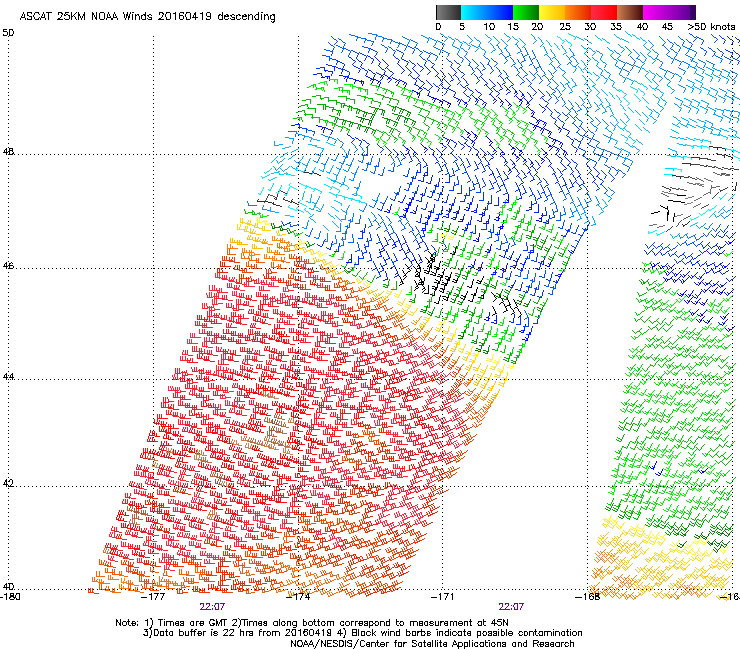Image resolution: width=740 pixels, height=650 pixels.
Task: Click the longitude axis label '-171'
Action: click(443, 597)
